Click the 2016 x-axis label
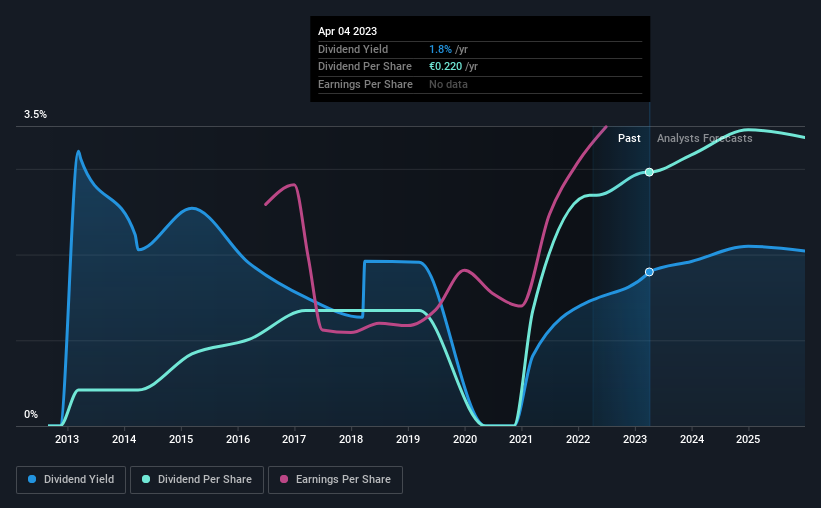 coord(238,439)
